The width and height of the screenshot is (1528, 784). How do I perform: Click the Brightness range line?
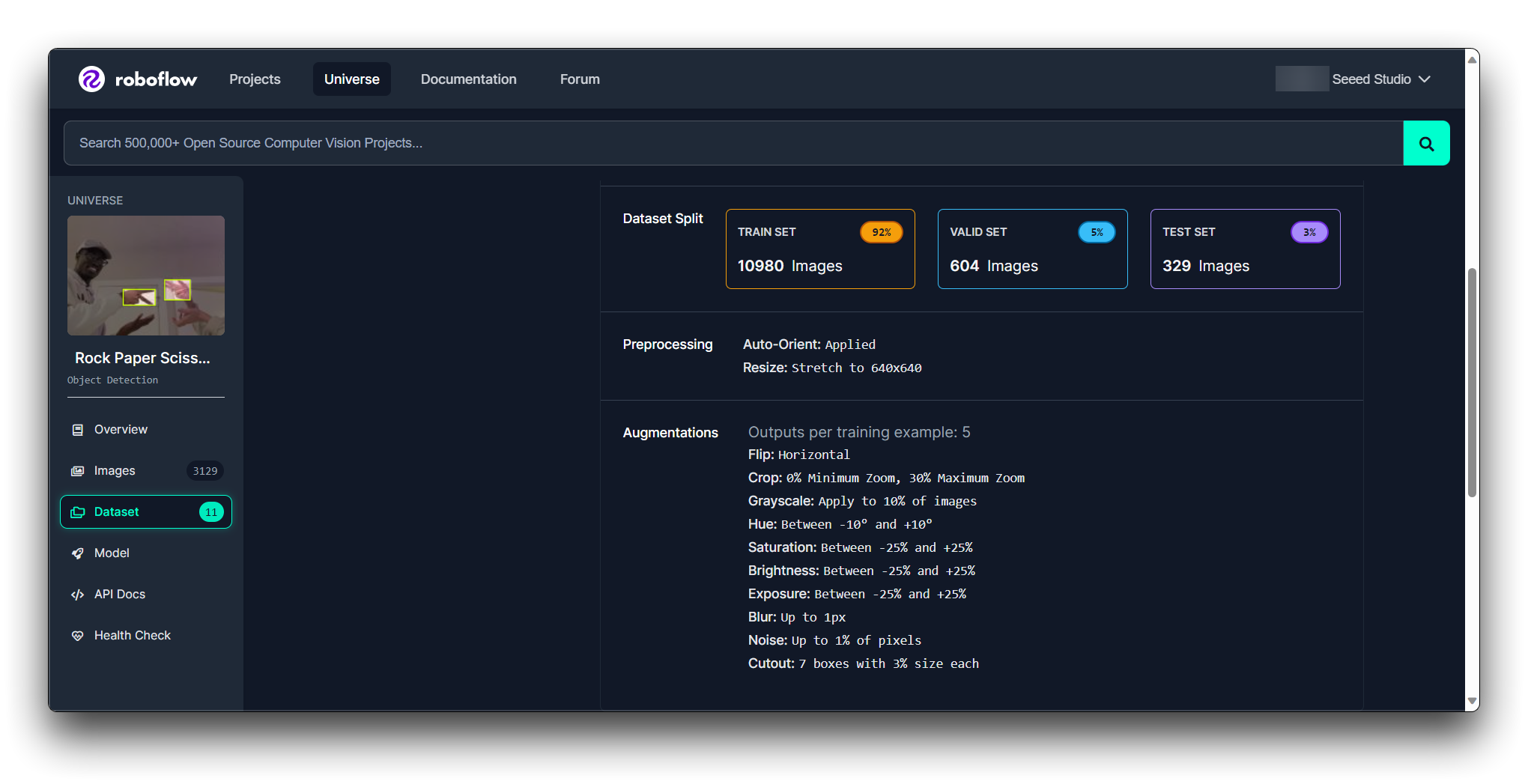click(861, 571)
